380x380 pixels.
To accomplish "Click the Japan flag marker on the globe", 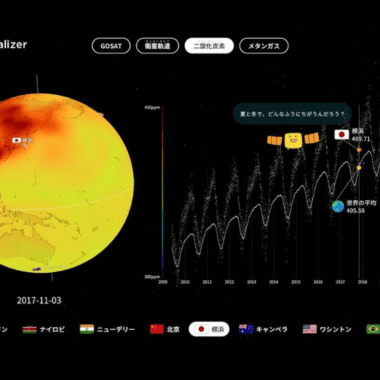I will [17, 140].
